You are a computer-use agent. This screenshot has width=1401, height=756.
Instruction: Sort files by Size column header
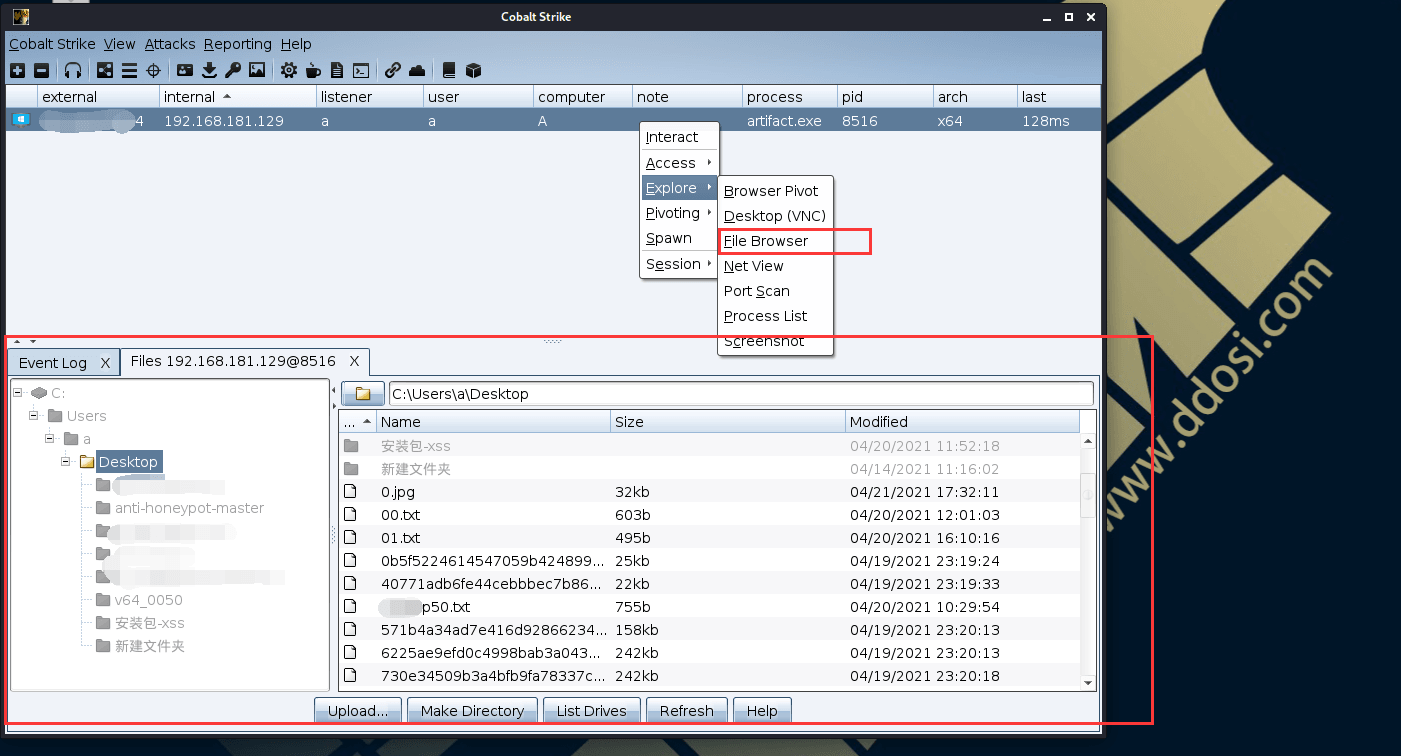[728, 422]
